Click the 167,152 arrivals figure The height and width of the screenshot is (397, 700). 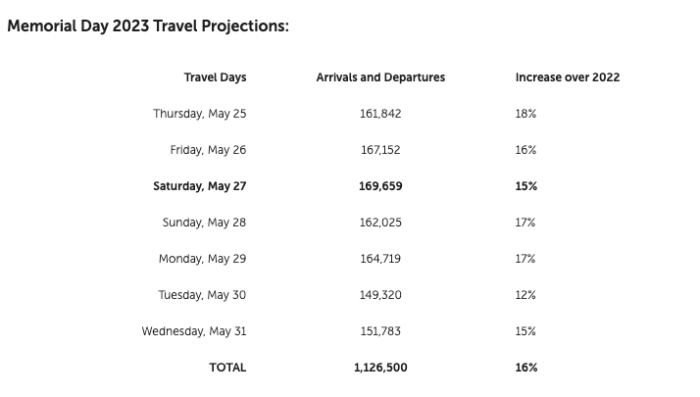(380, 150)
